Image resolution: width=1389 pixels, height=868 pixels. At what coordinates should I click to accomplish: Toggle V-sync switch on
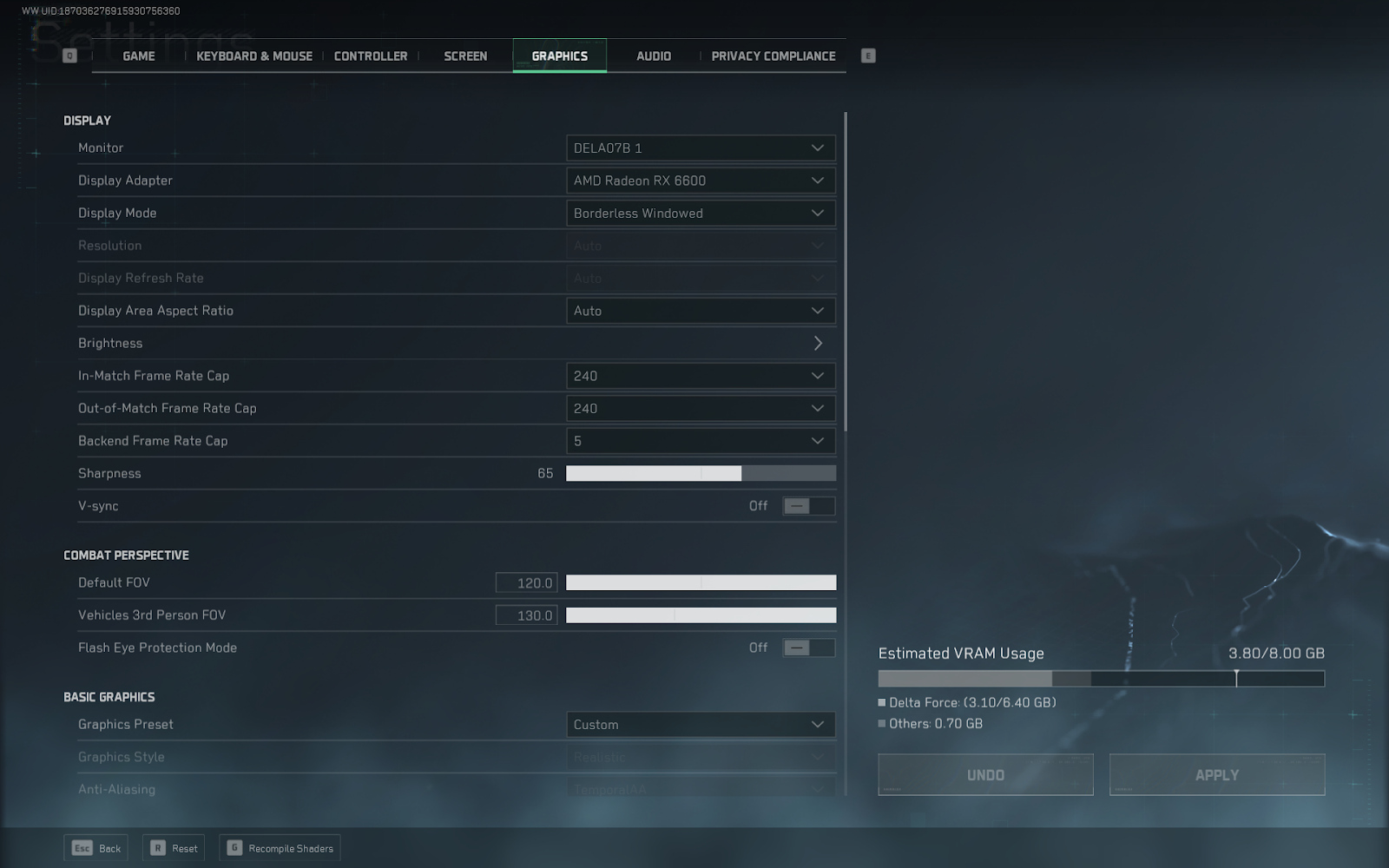pos(807,506)
